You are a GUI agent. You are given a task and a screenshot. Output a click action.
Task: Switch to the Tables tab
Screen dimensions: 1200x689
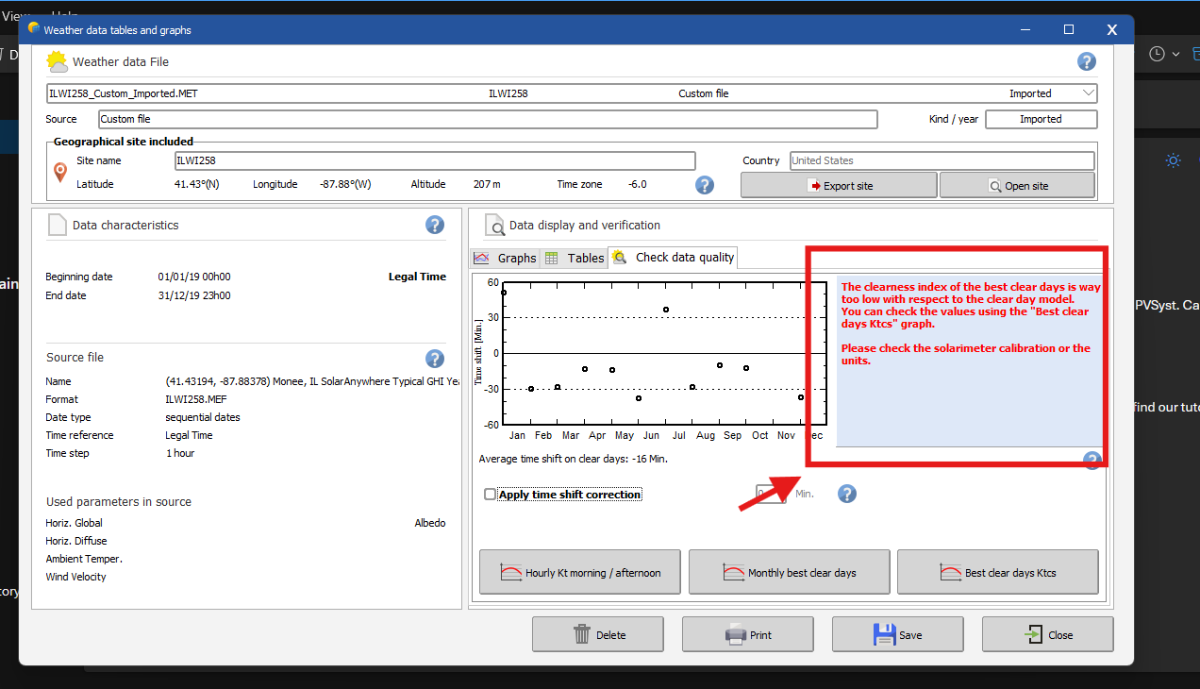pos(575,258)
